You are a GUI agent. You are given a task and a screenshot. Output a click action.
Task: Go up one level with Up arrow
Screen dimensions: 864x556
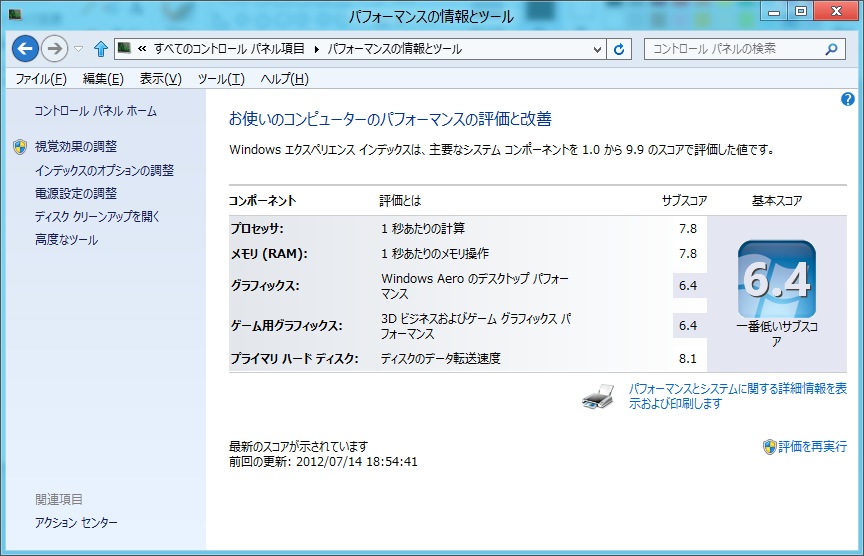[100, 49]
